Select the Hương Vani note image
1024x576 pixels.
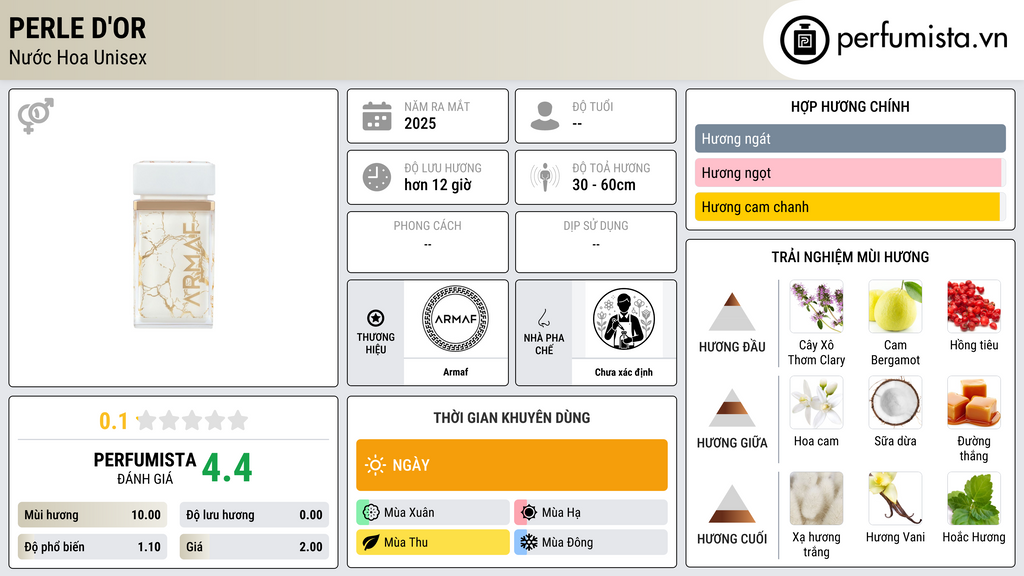point(895,498)
